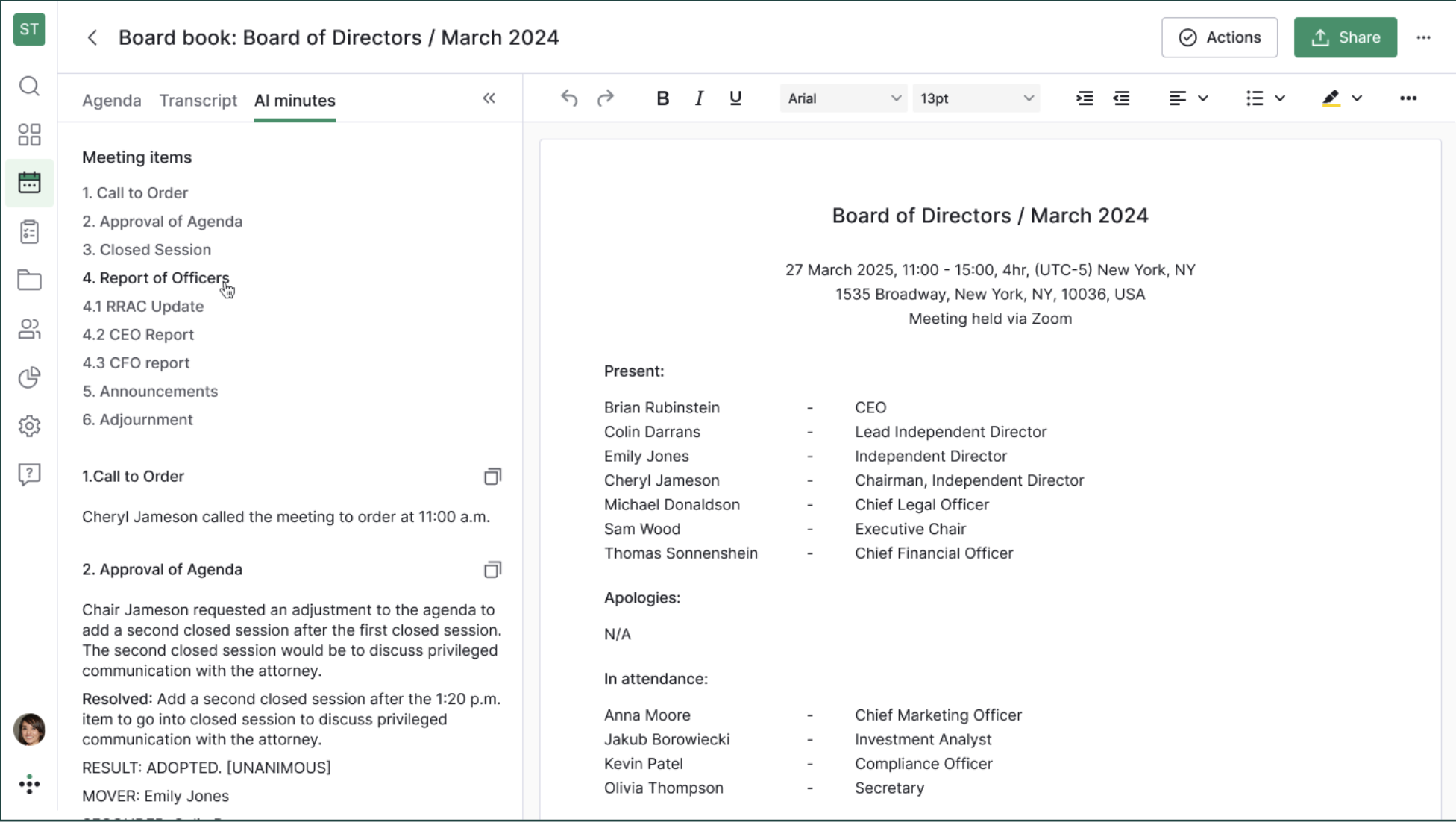
Task: Open the calendar icon in the sidebar
Action: coord(29,183)
